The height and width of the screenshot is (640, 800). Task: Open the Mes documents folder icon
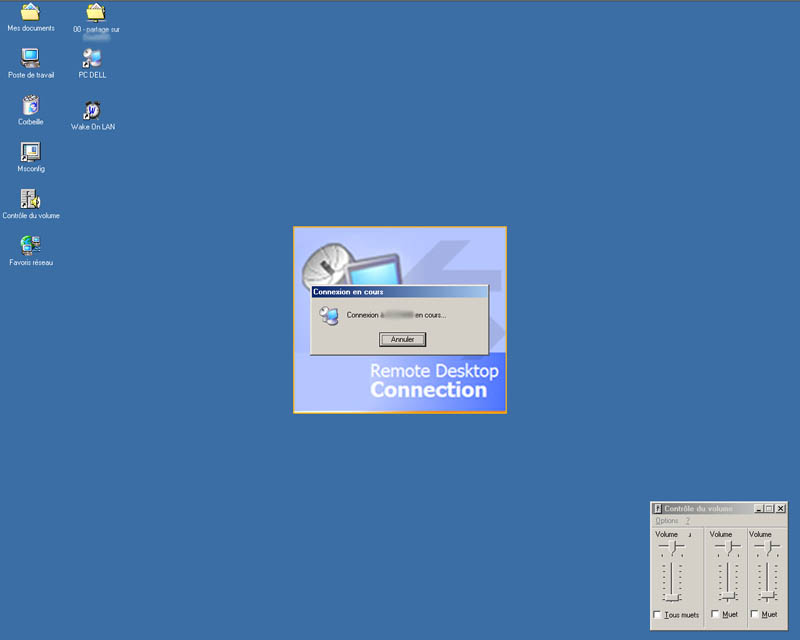(30, 12)
